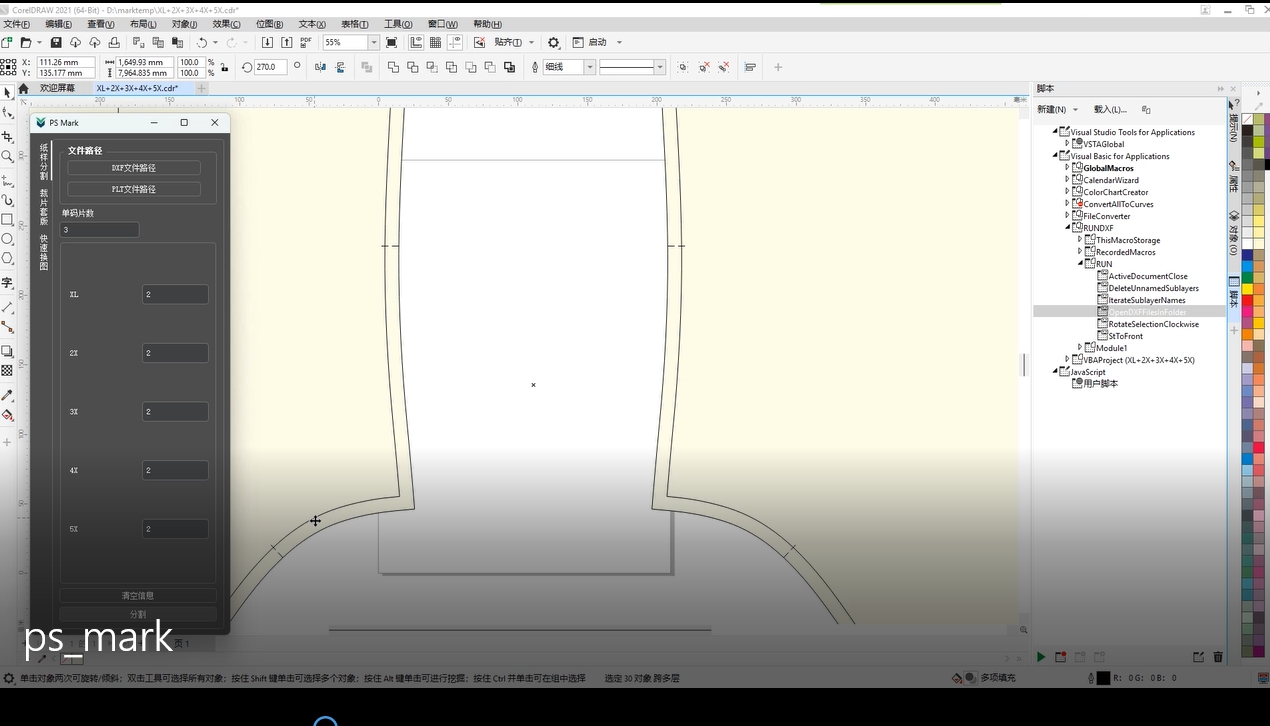Select the Text tool
Viewport: 1270px width, 726px height.
(x=8, y=284)
